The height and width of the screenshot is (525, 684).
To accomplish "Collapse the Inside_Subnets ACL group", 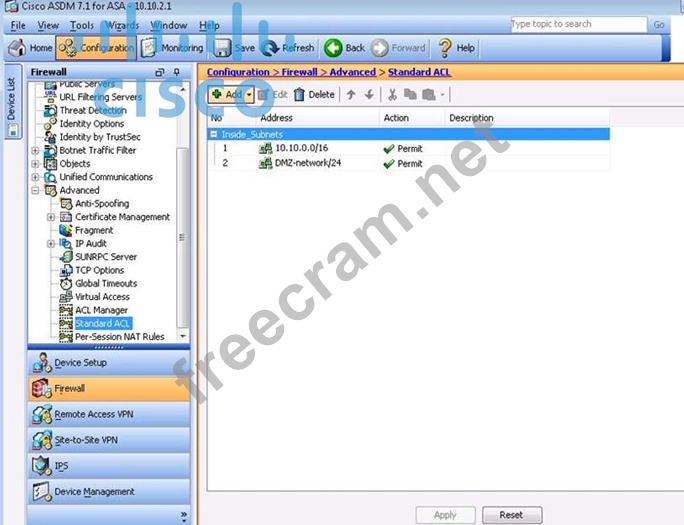I will click(x=214, y=134).
